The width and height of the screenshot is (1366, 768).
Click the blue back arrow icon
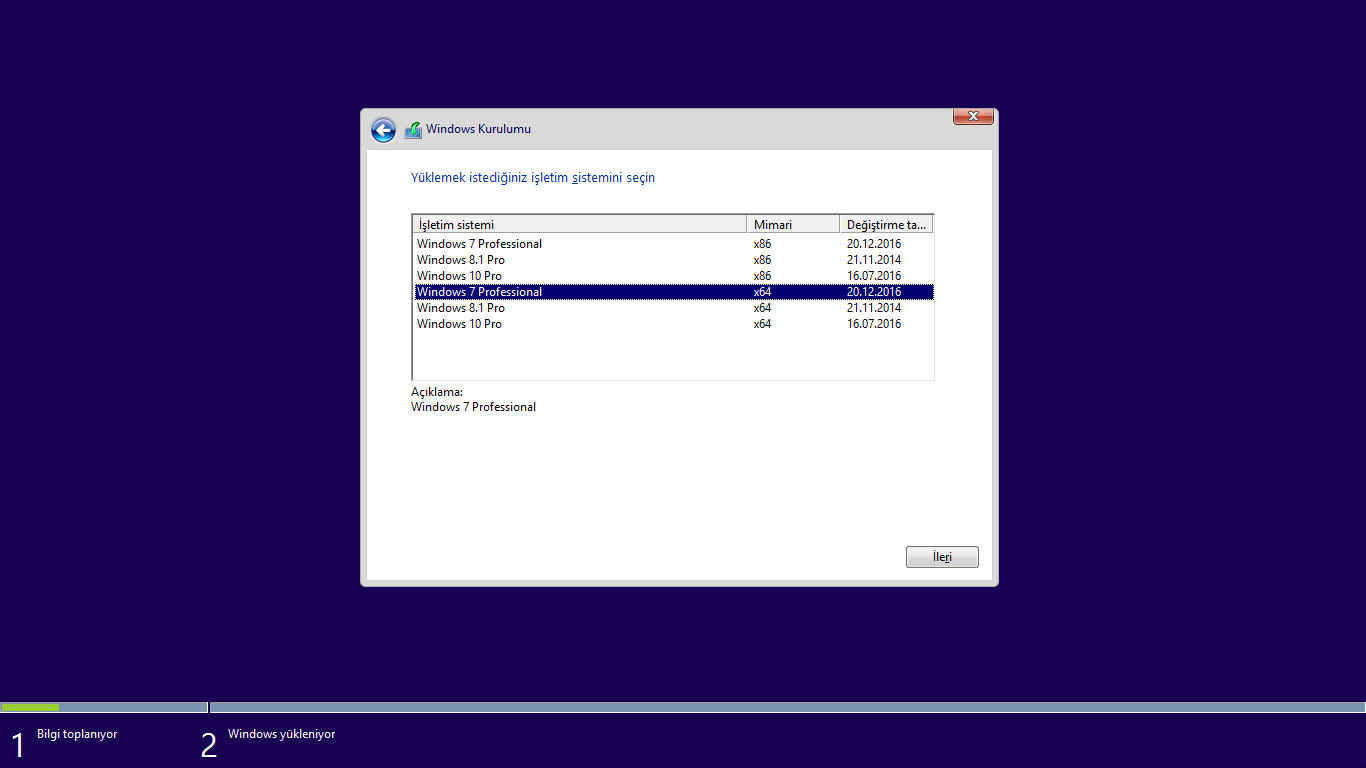pyautogui.click(x=383, y=129)
